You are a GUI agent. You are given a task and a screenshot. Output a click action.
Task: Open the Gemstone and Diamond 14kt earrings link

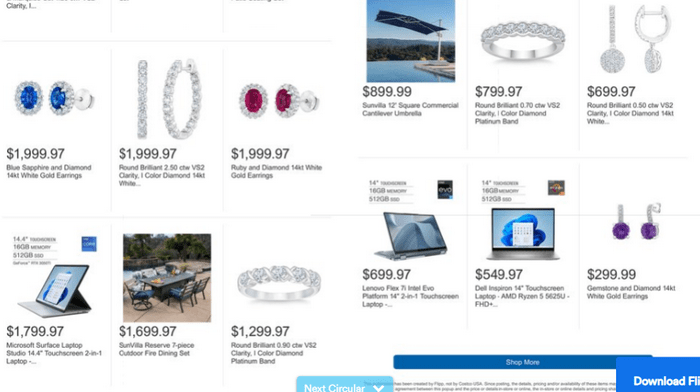coord(631,292)
